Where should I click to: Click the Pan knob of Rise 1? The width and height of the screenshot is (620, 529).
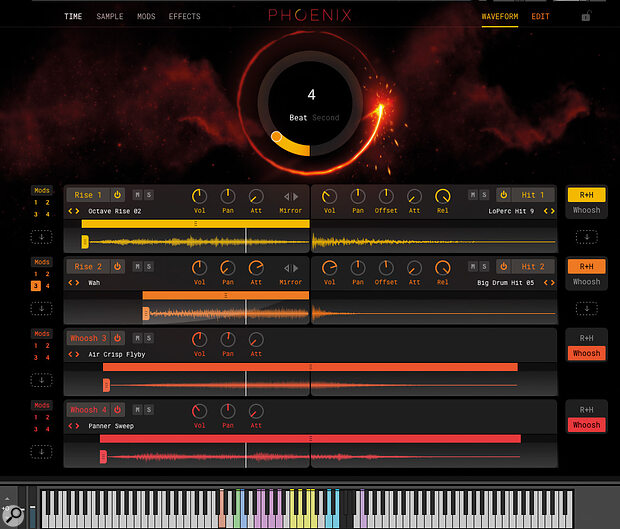pos(228,196)
